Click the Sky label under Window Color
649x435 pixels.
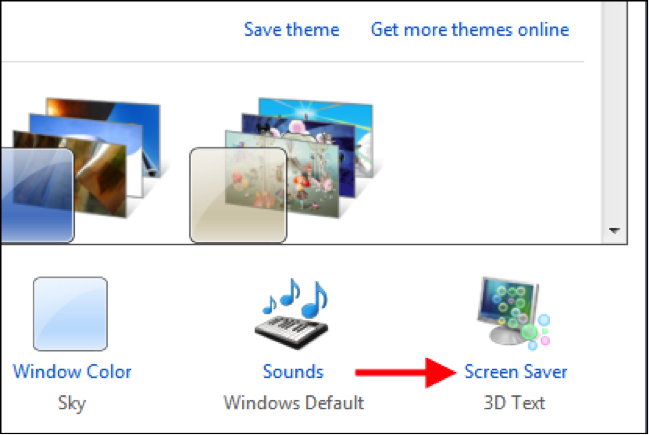tap(72, 403)
